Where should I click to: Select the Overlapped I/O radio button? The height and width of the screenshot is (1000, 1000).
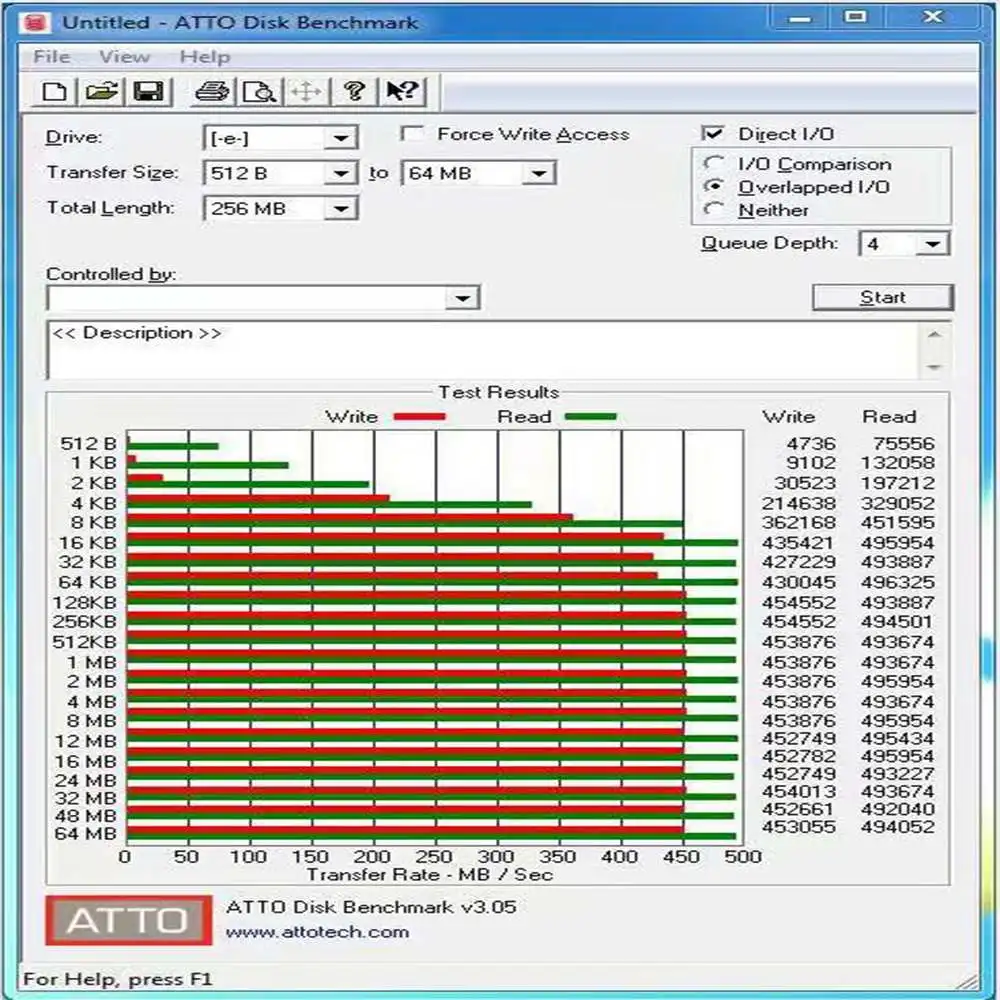[713, 186]
